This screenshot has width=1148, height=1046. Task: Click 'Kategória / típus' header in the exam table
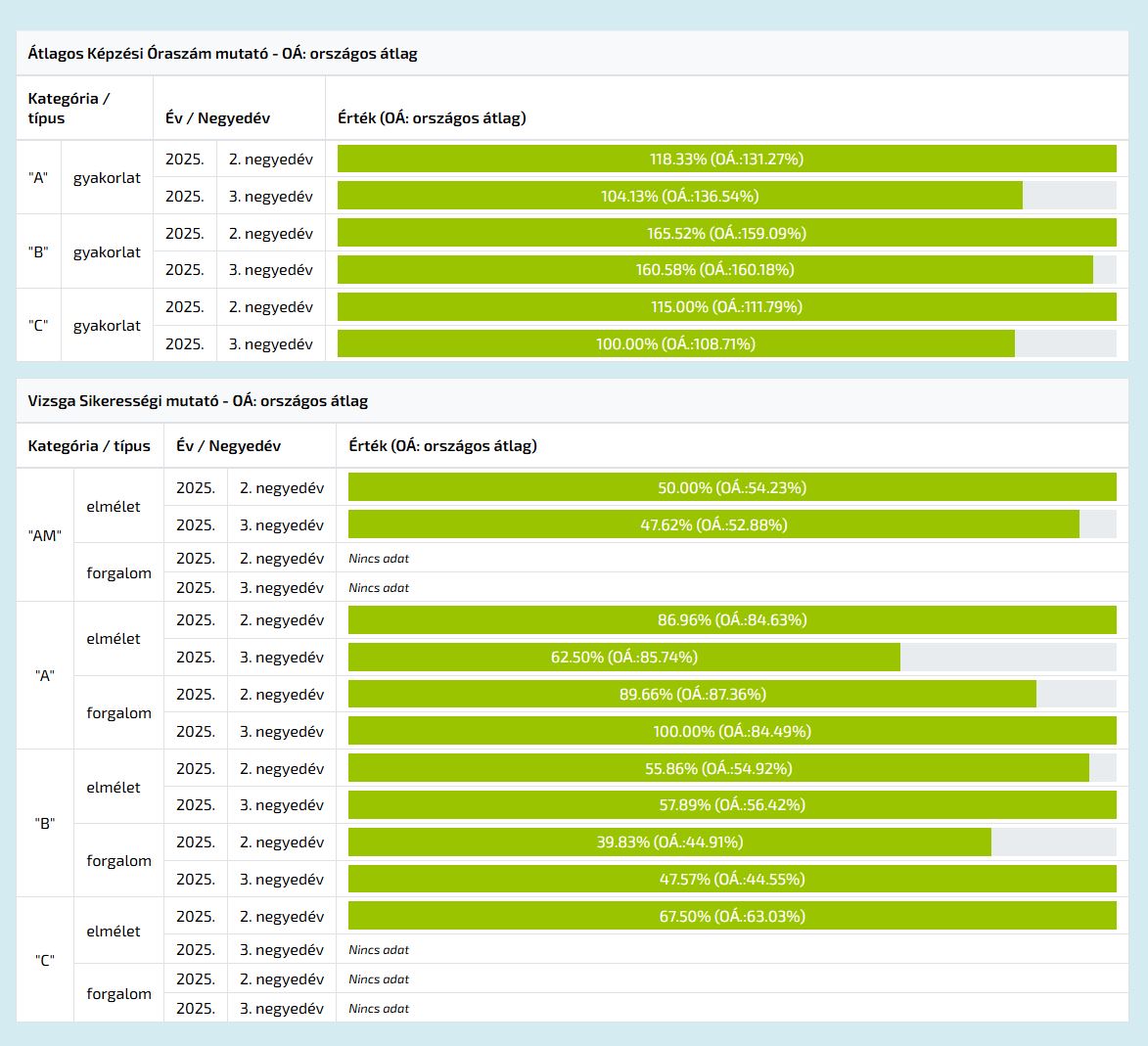pyautogui.click(x=89, y=446)
